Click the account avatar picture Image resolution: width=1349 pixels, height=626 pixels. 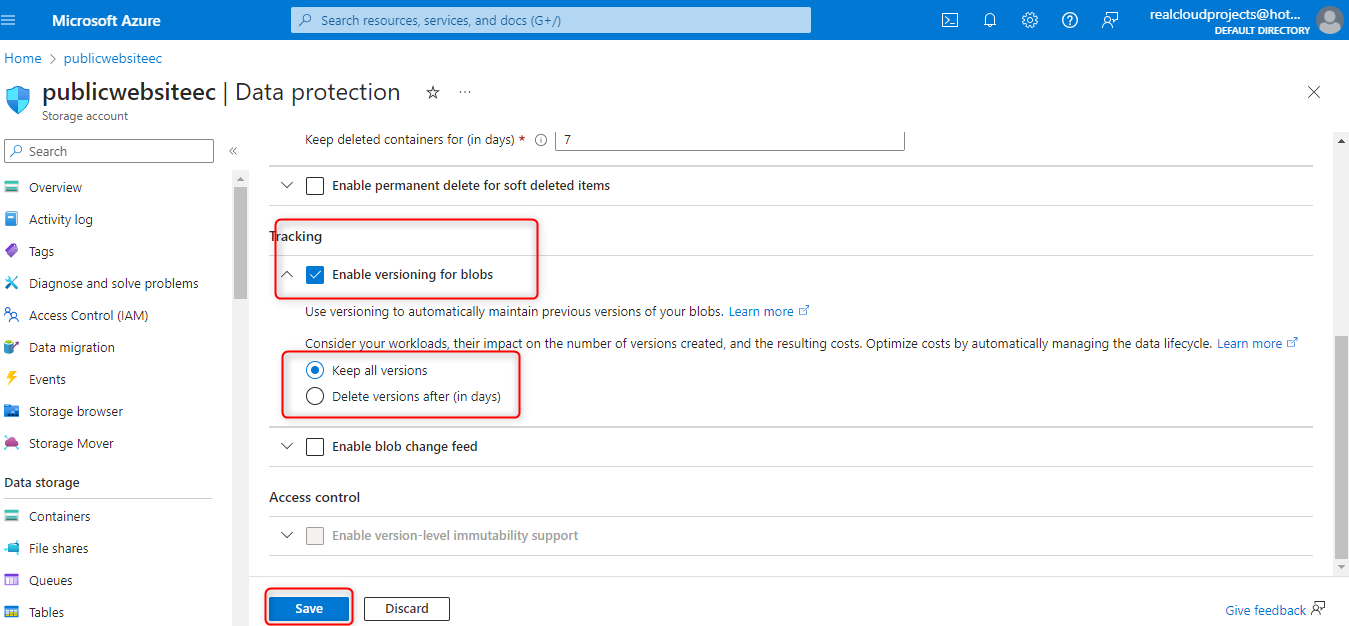pyautogui.click(x=1329, y=20)
